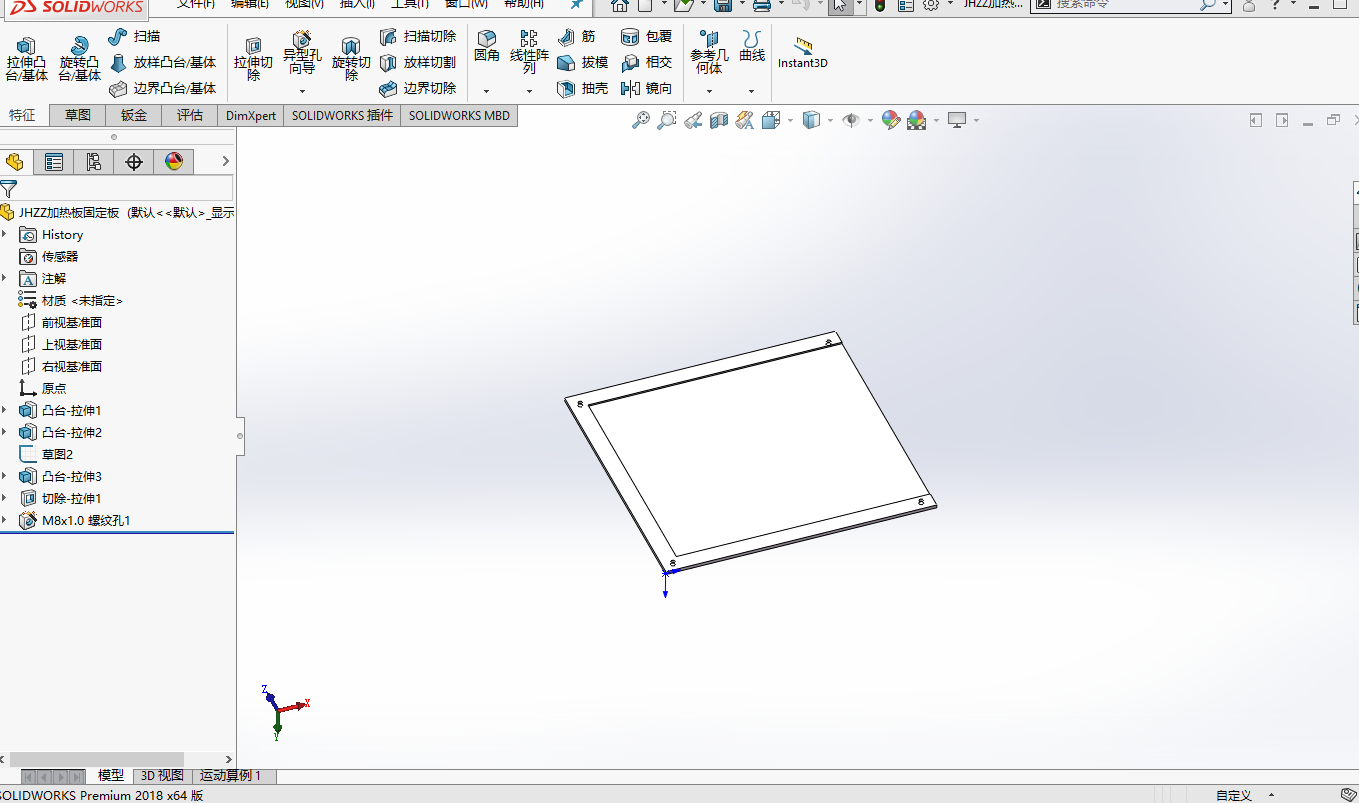Viewport: 1359px width, 803px height.
Task: Select the Fillet tool (圆角)
Action: (487, 46)
